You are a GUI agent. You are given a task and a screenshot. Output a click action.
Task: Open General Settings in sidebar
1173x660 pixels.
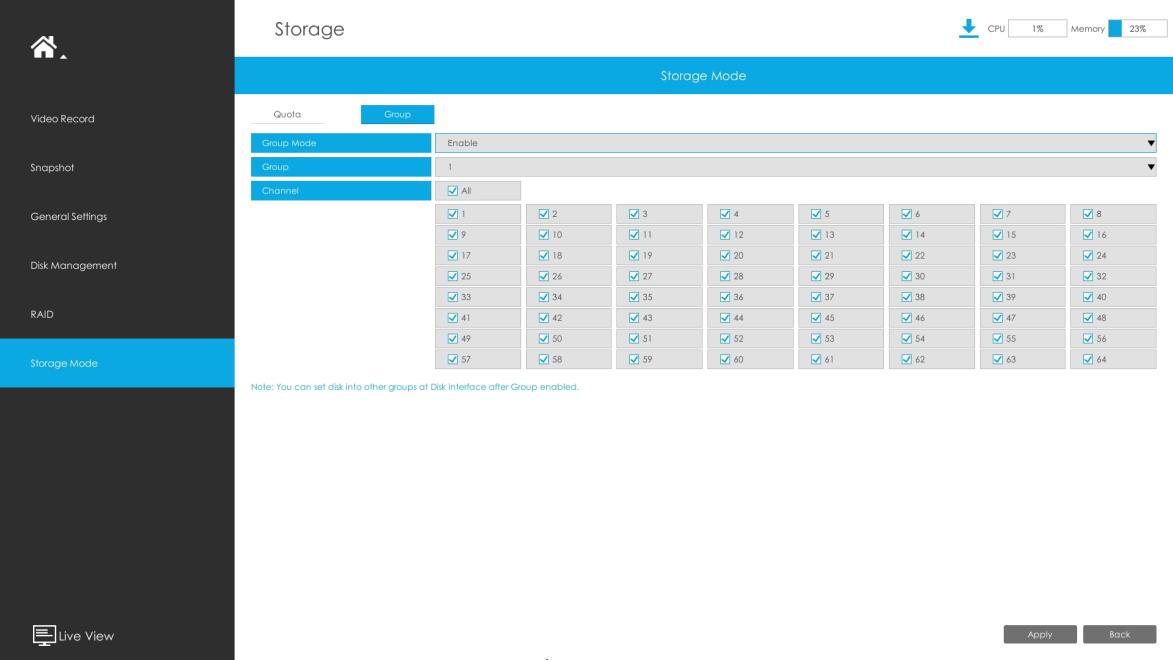[69, 216]
